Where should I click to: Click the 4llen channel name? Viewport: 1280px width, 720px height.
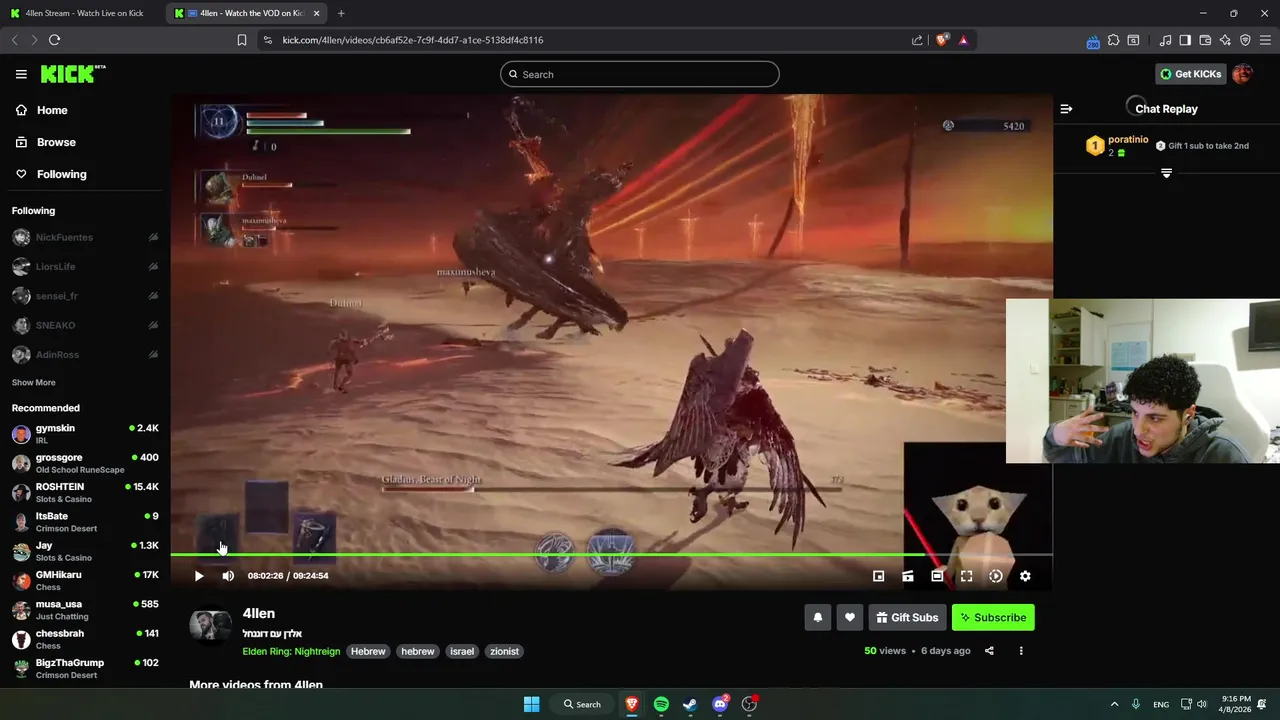(x=258, y=613)
